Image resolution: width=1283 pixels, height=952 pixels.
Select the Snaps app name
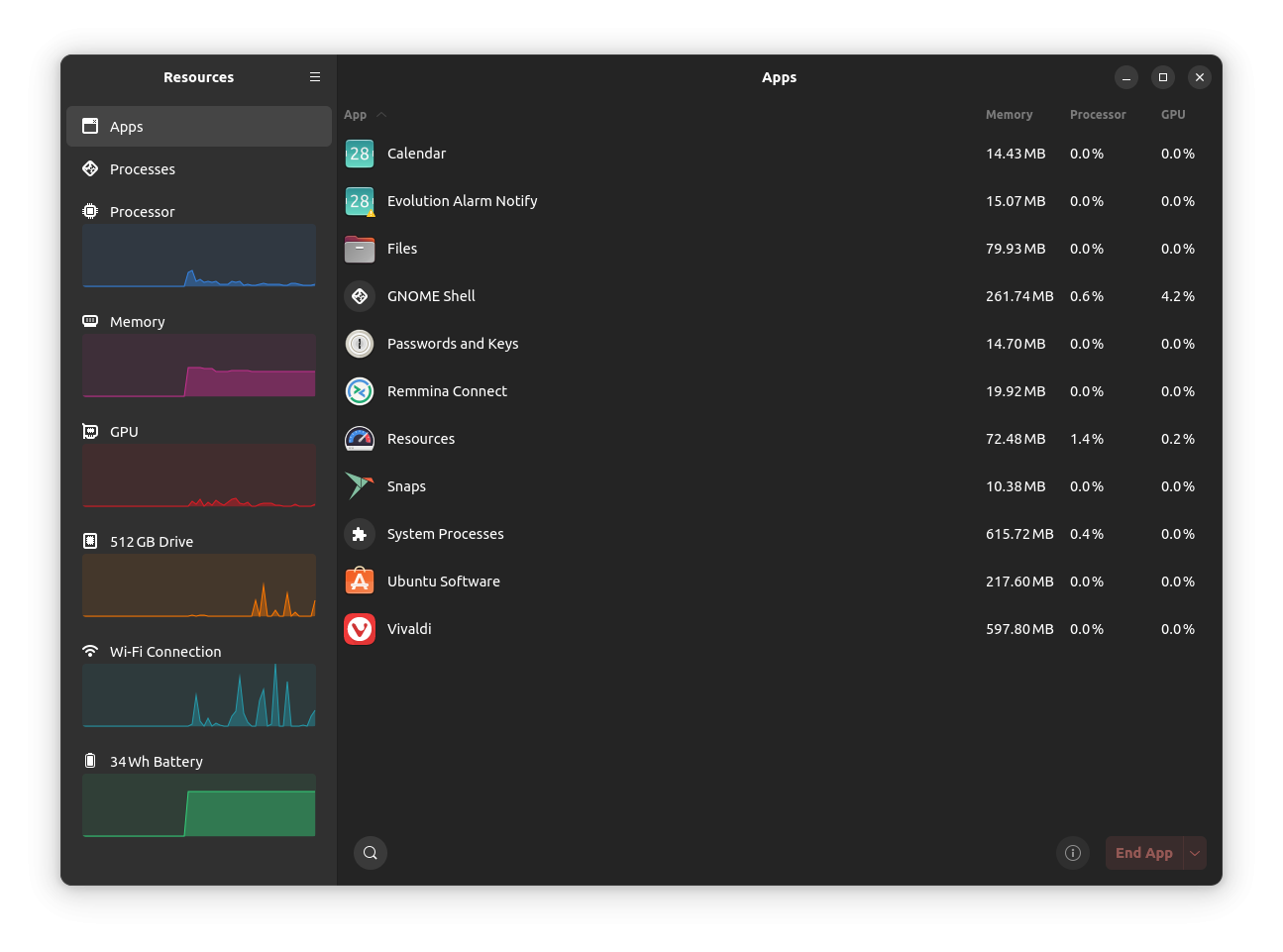point(406,486)
